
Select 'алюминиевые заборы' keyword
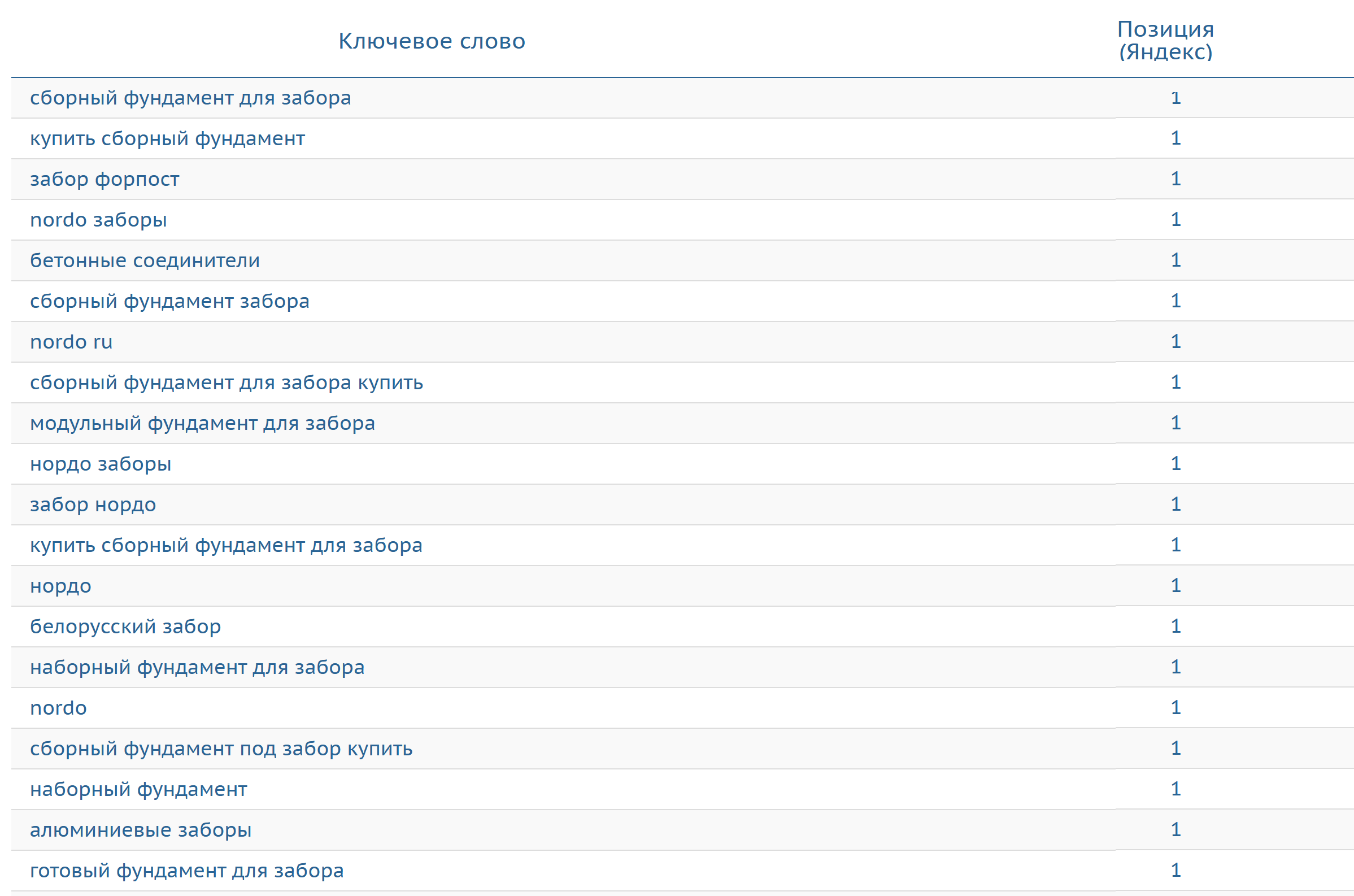[141, 830]
